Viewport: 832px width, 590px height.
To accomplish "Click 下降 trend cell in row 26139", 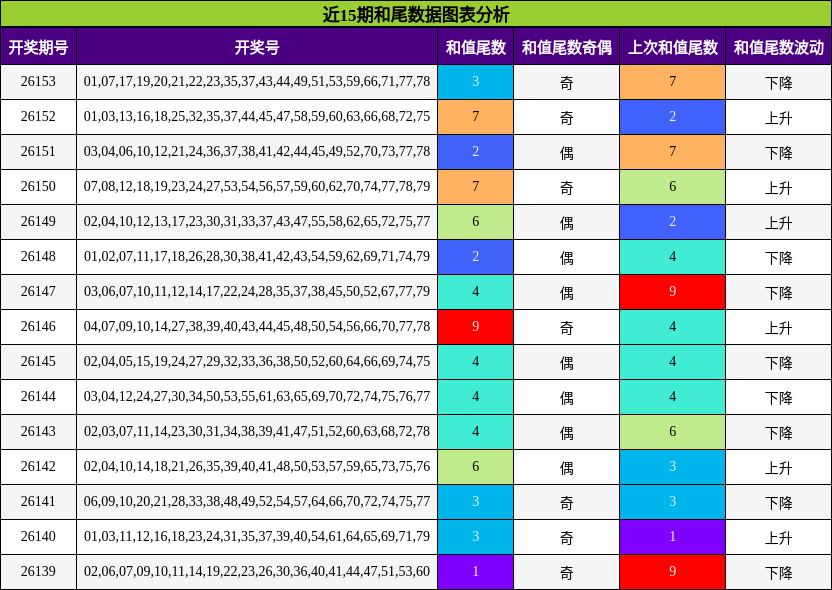I will click(x=778, y=572).
